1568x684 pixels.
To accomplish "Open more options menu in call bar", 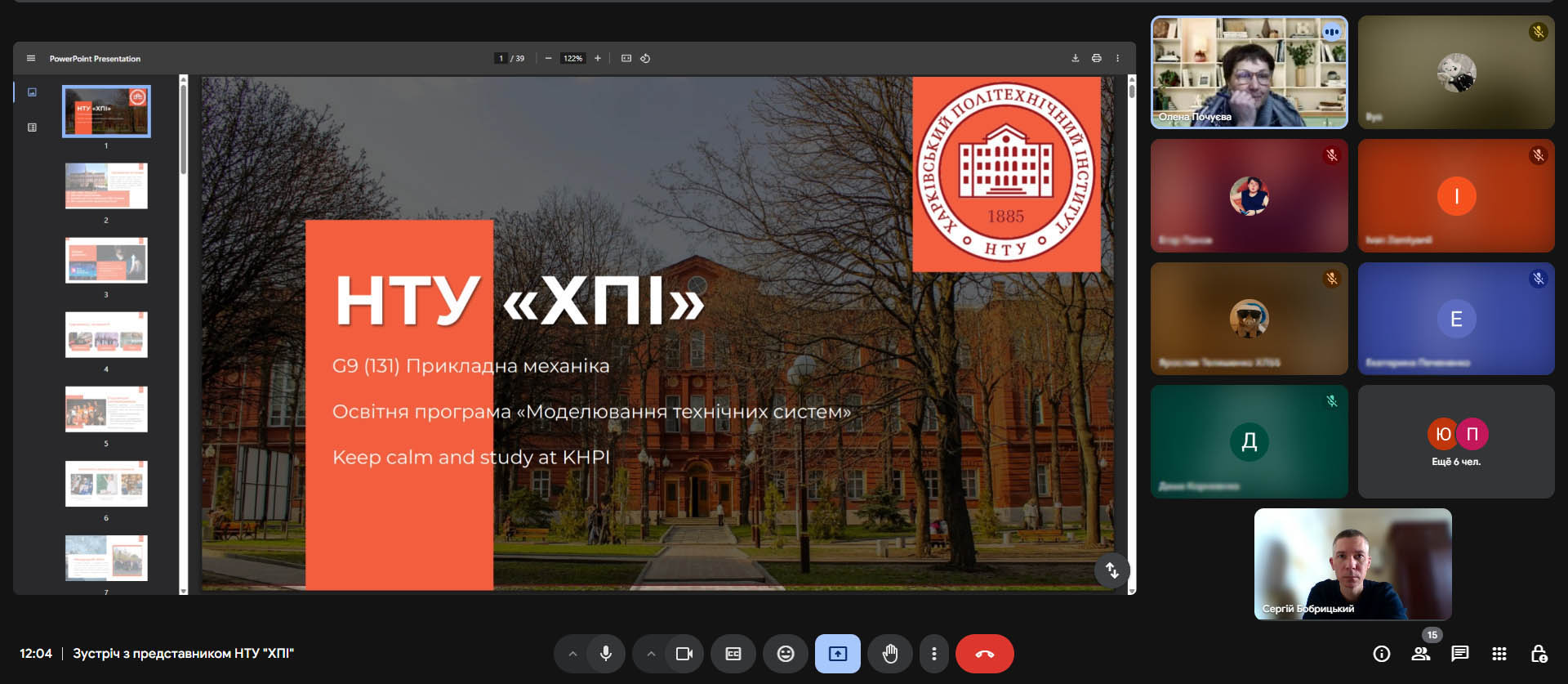I will click(x=934, y=654).
